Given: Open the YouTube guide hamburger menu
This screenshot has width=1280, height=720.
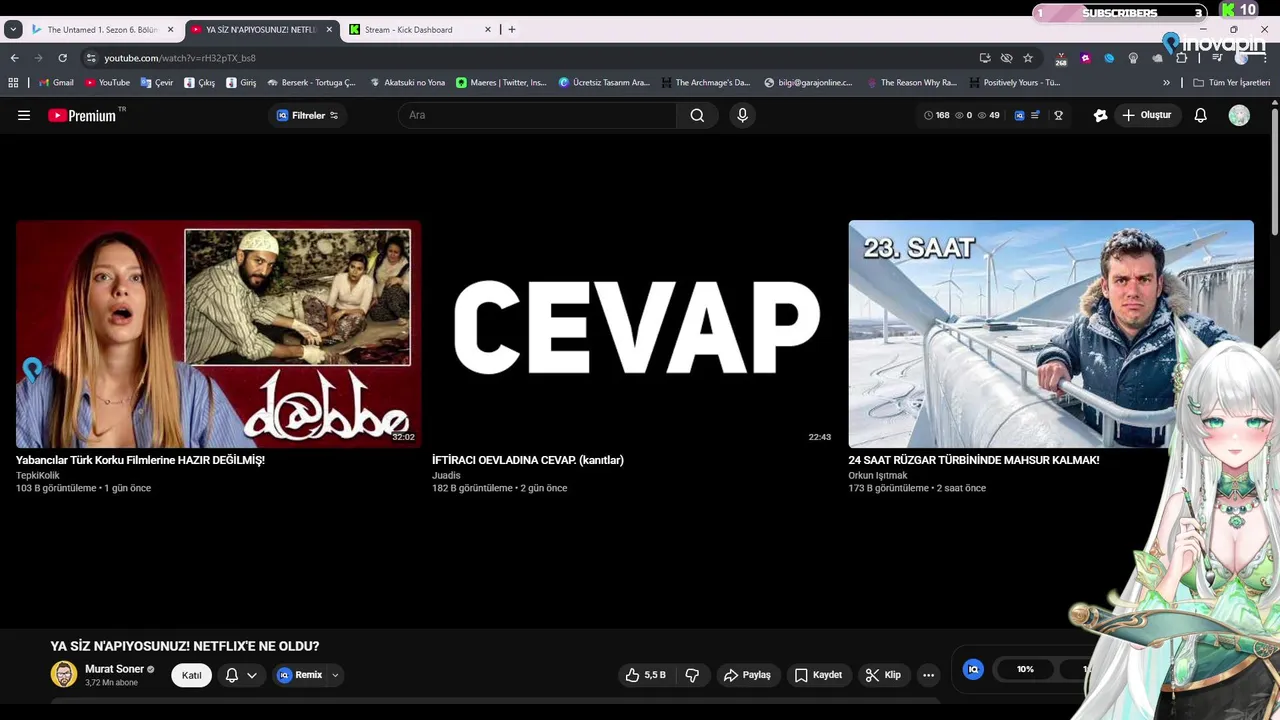Looking at the screenshot, I should [24, 115].
